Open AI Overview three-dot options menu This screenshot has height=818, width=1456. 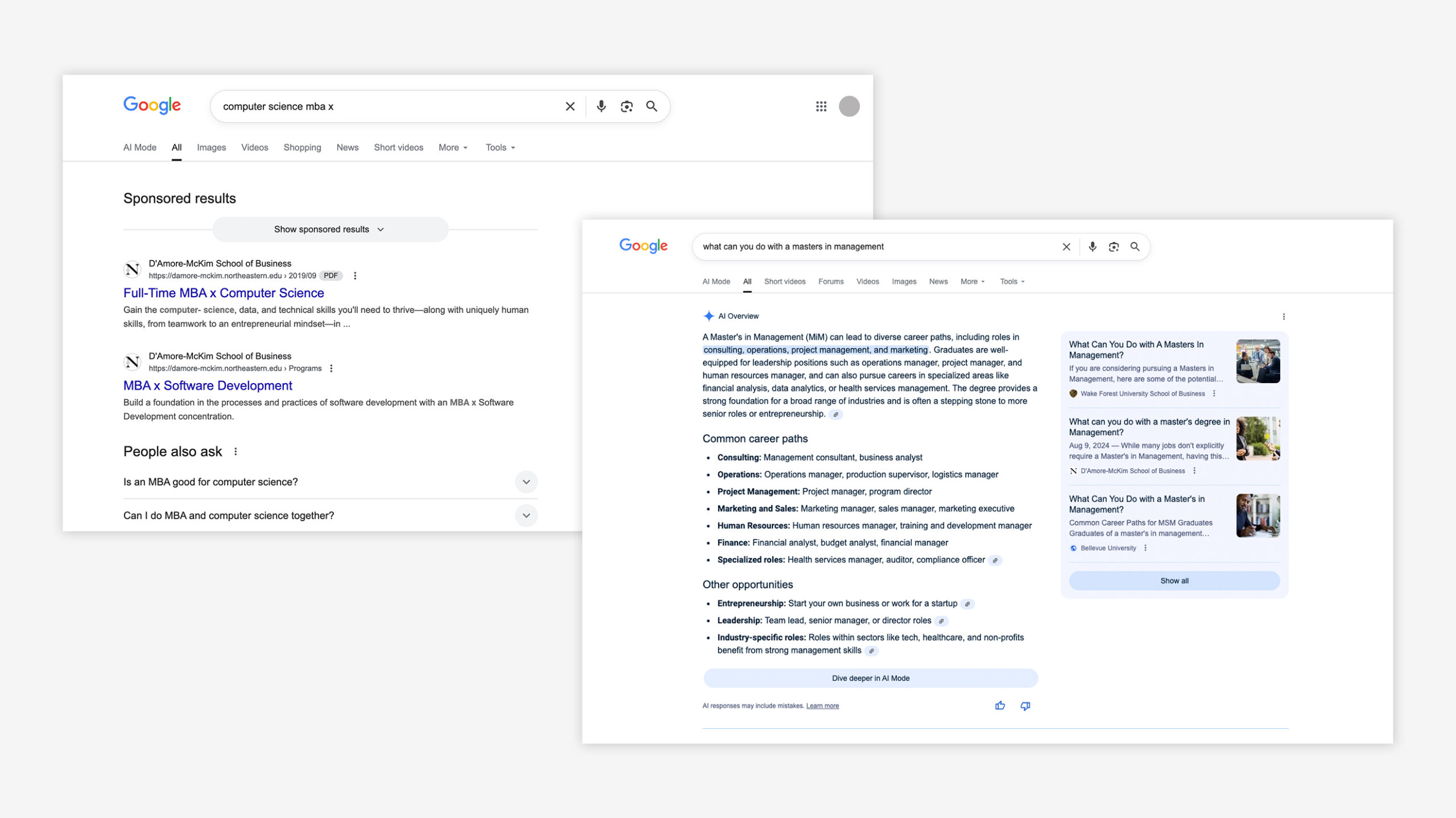pos(1284,317)
